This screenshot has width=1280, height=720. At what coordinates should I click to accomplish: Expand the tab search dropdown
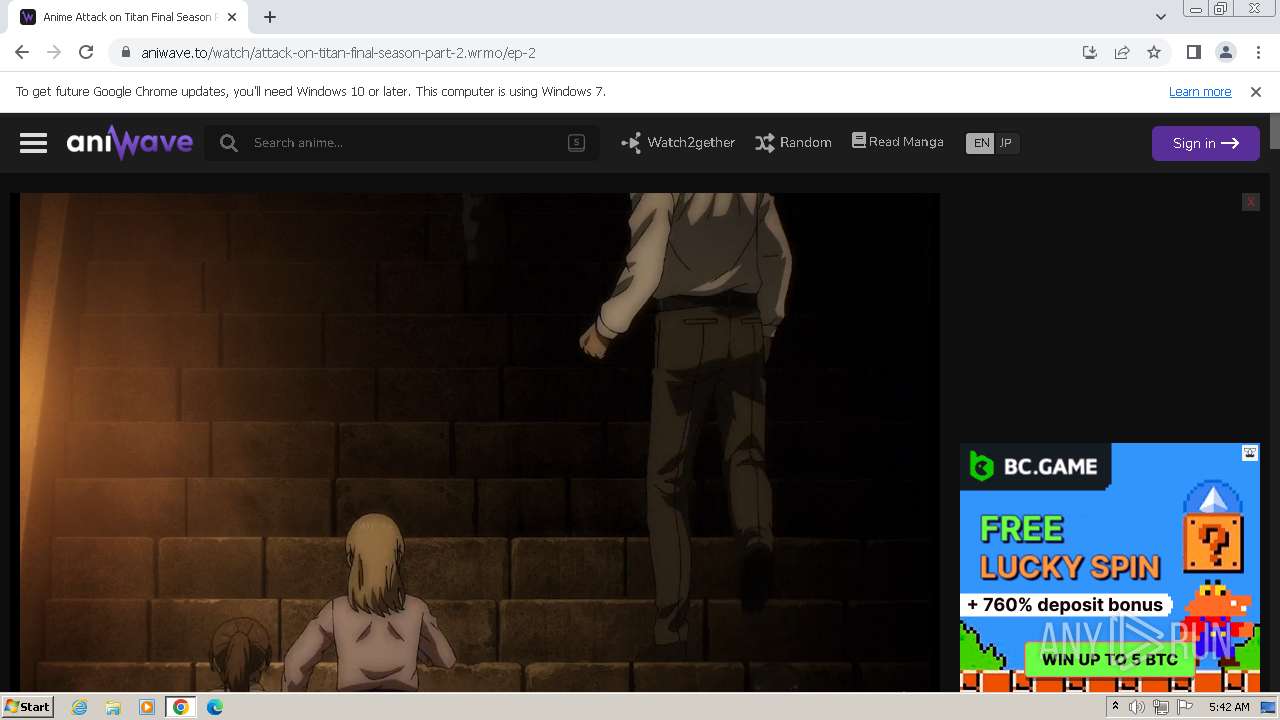[1160, 17]
